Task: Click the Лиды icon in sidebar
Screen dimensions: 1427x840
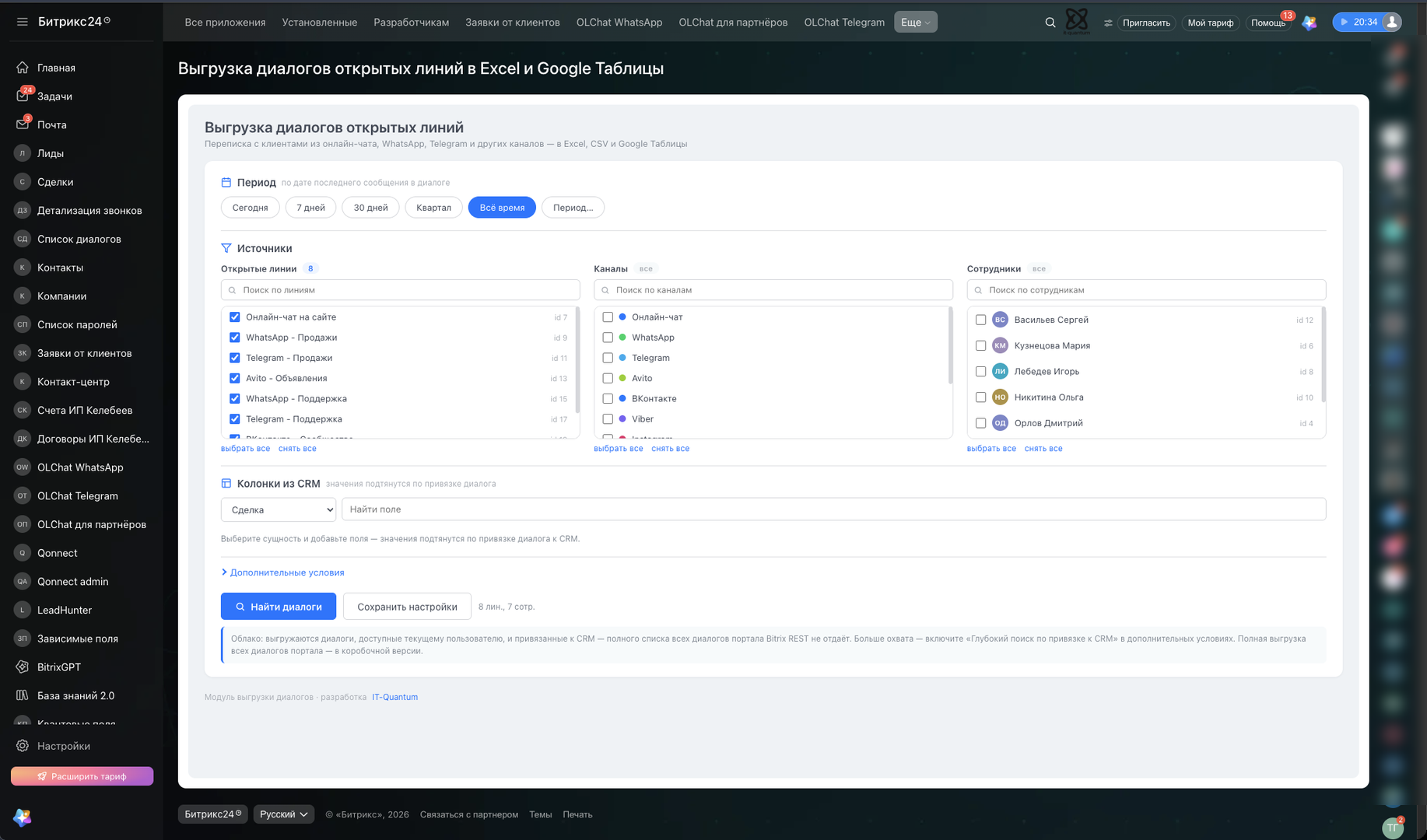Action: click(23, 153)
